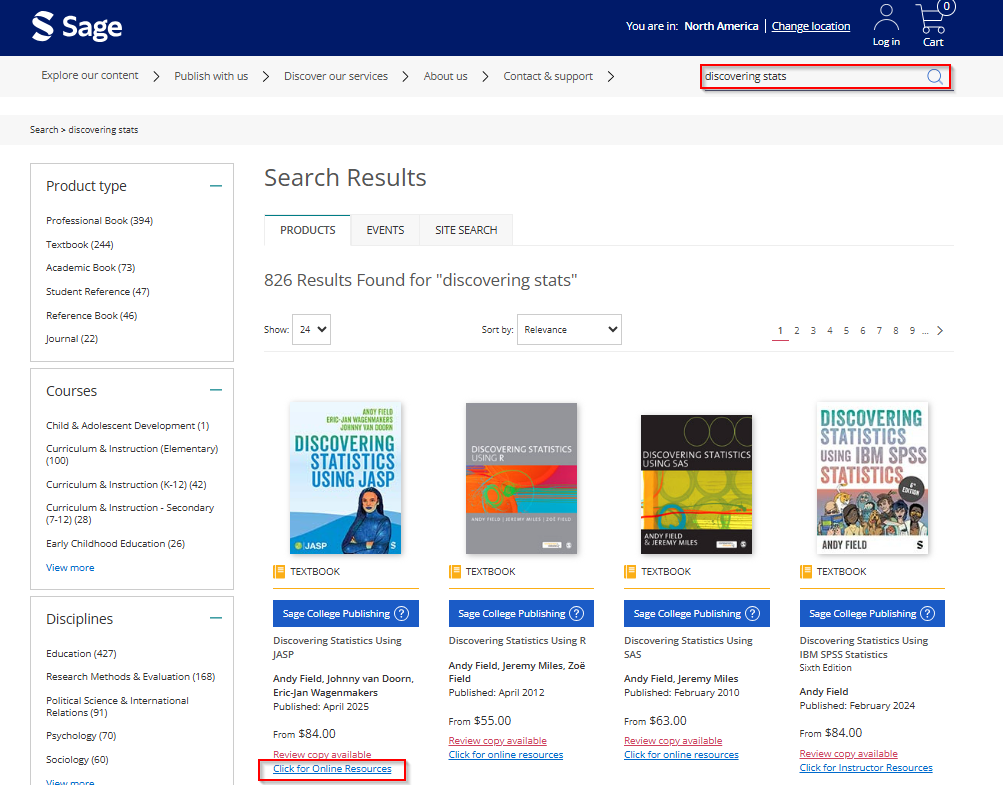Collapse the Disciplines filter panel
The image size is (1003, 785).
tap(216, 618)
